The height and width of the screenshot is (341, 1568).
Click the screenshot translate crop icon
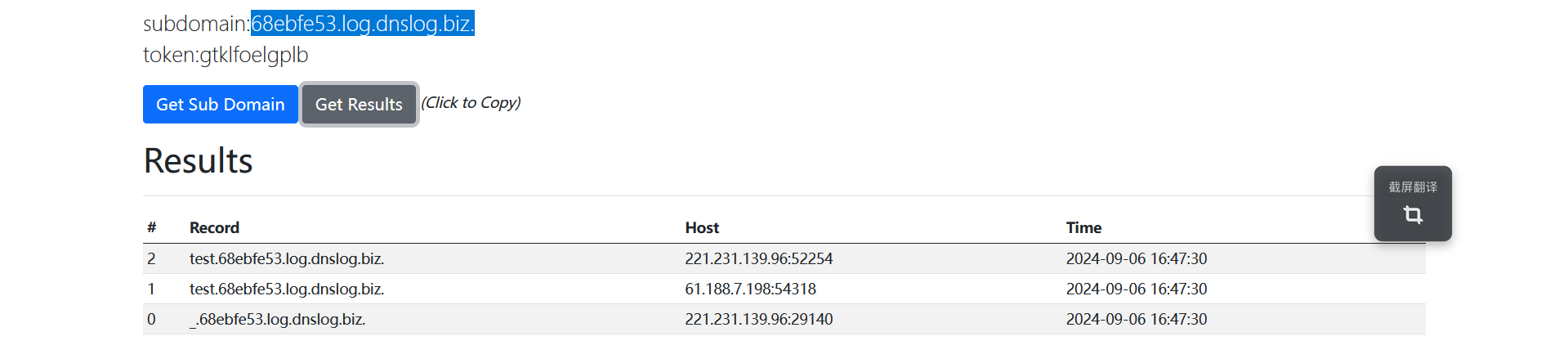tap(1413, 215)
